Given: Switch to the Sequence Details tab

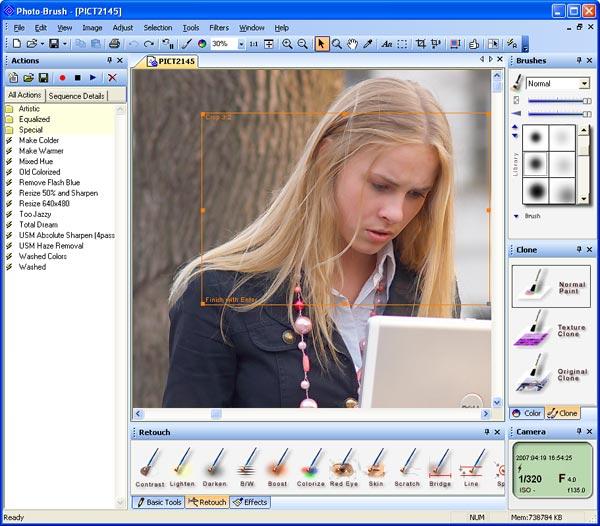Looking at the screenshot, I should click(x=77, y=96).
